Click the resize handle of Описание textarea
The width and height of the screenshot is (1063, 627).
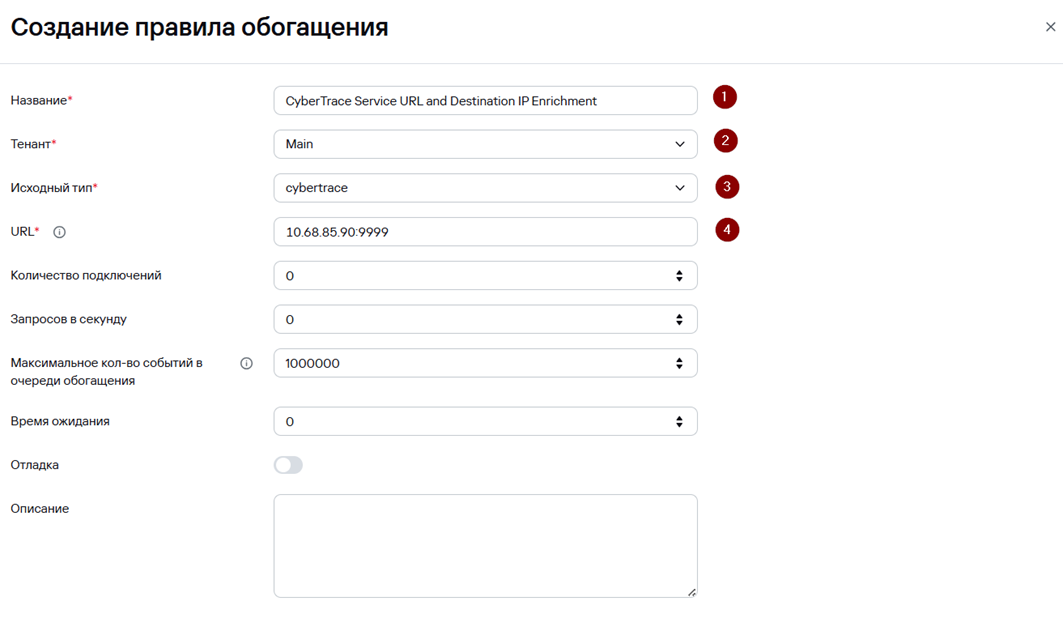pyautogui.click(x=691, y=592)
